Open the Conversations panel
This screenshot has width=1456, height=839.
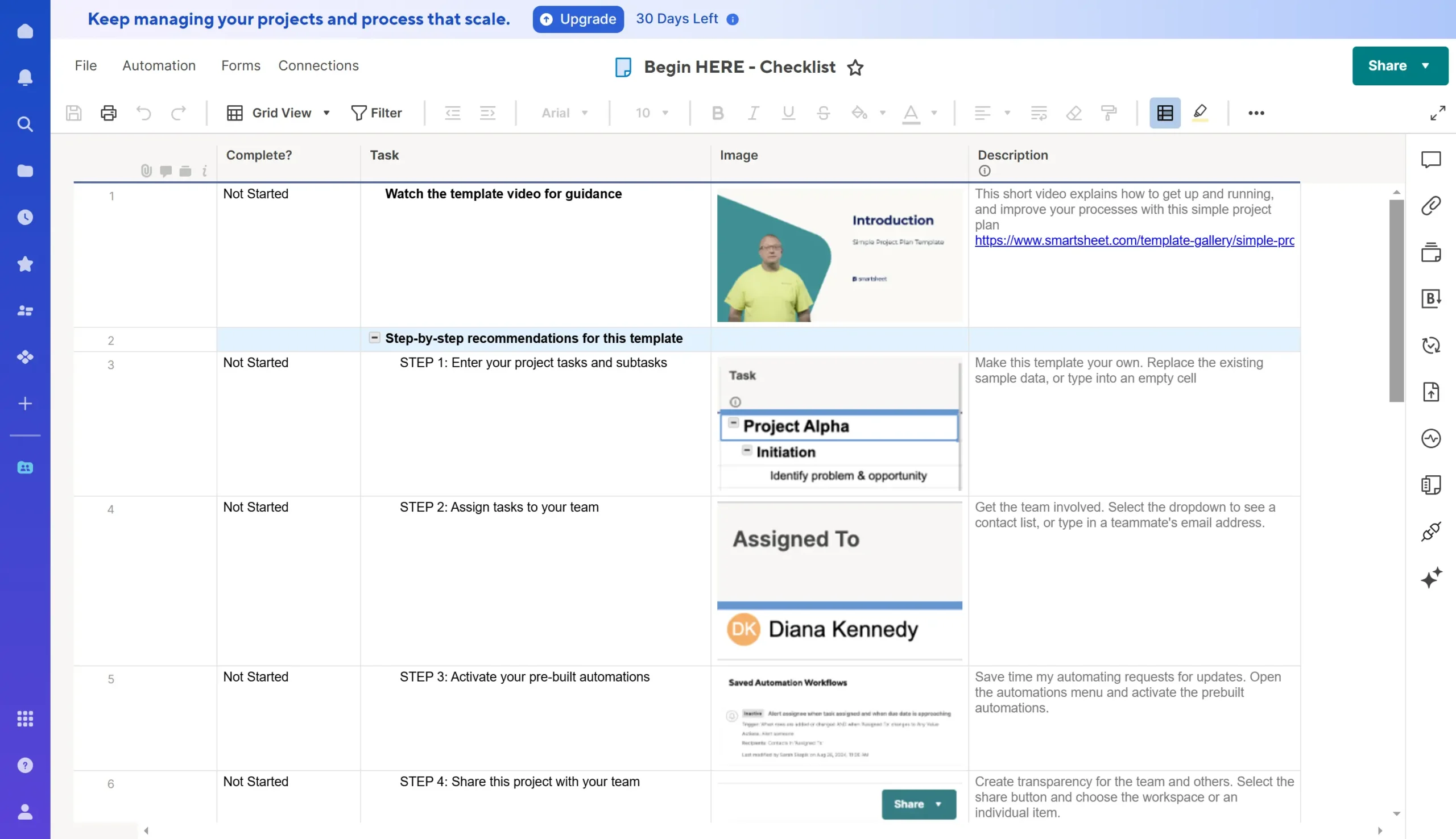pos(1431,160)
